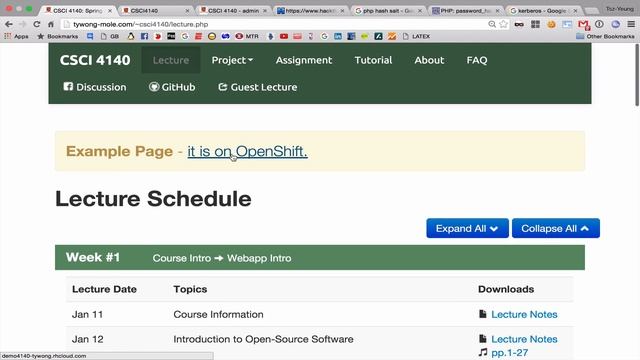This screenshot has height=360, width=640.
Task: Expand the Project dropdown menu
Action: coord(232,60)
